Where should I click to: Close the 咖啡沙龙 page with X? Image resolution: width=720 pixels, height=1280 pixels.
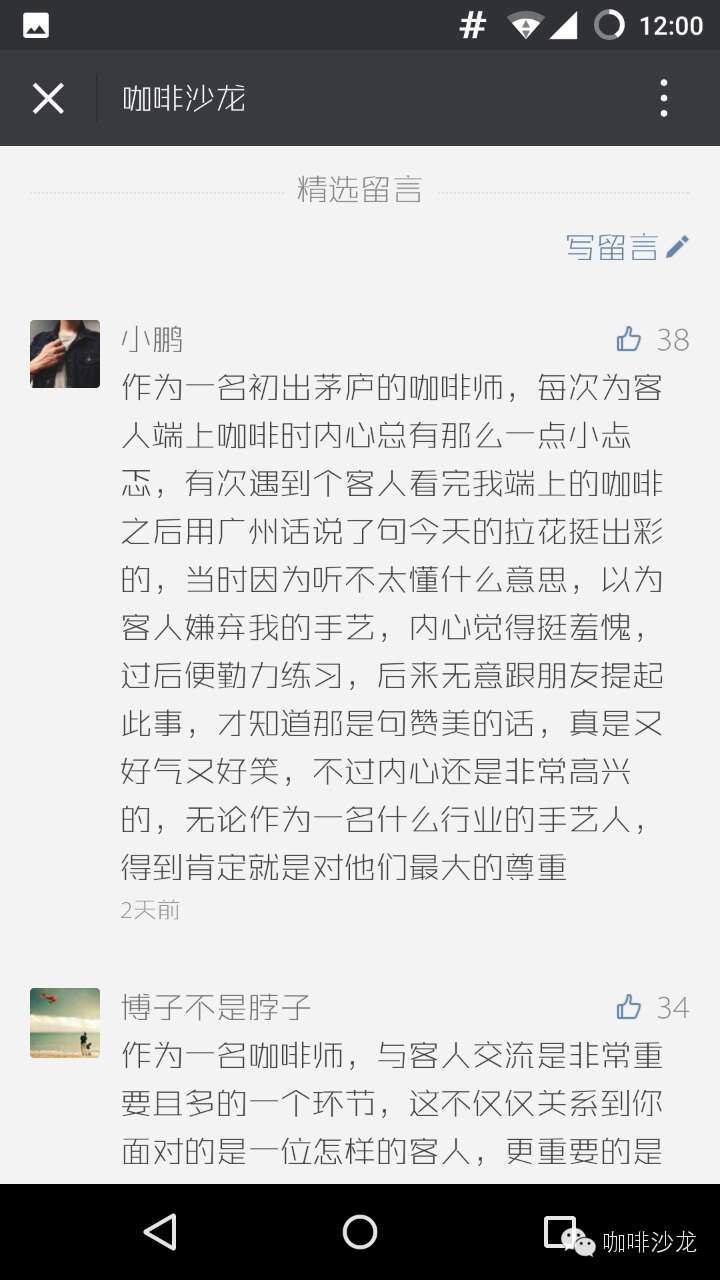pyautogui.click(x=48, y=98)
